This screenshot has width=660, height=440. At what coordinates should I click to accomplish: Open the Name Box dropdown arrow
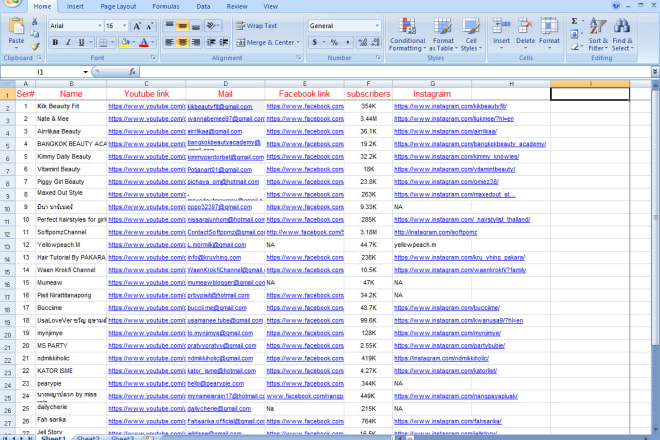tap(85, 72)
